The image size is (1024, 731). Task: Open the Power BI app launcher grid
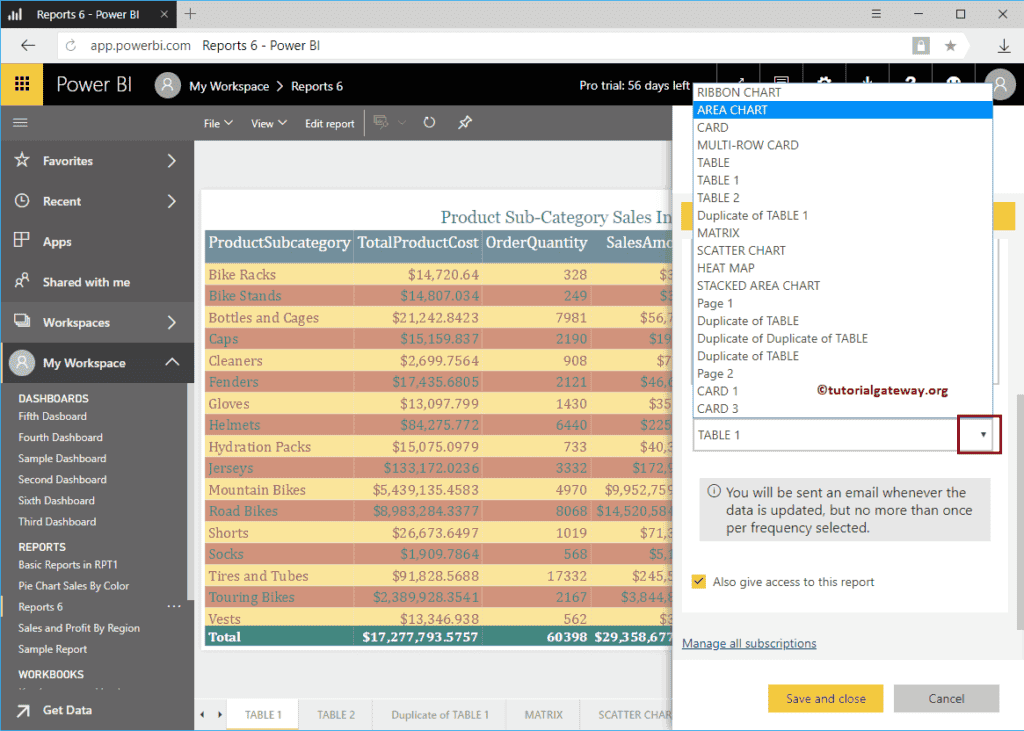coord(21,85)
